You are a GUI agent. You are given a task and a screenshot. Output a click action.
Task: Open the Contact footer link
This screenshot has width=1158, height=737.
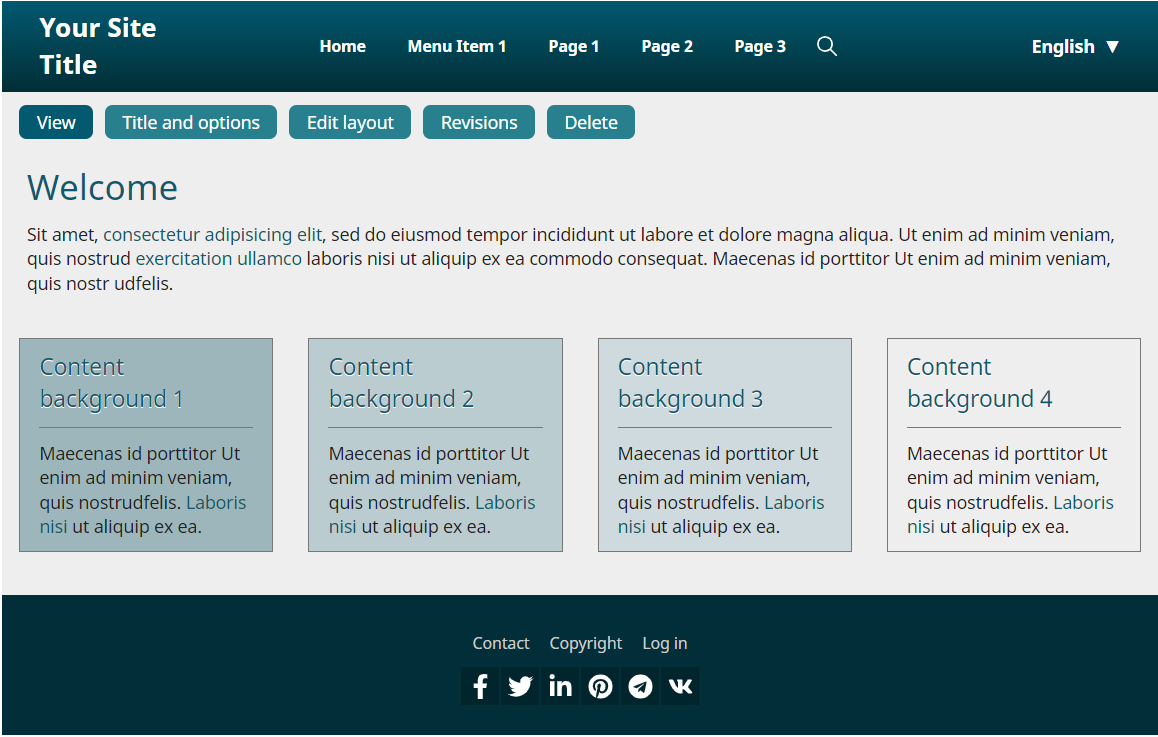click(501, 643)
